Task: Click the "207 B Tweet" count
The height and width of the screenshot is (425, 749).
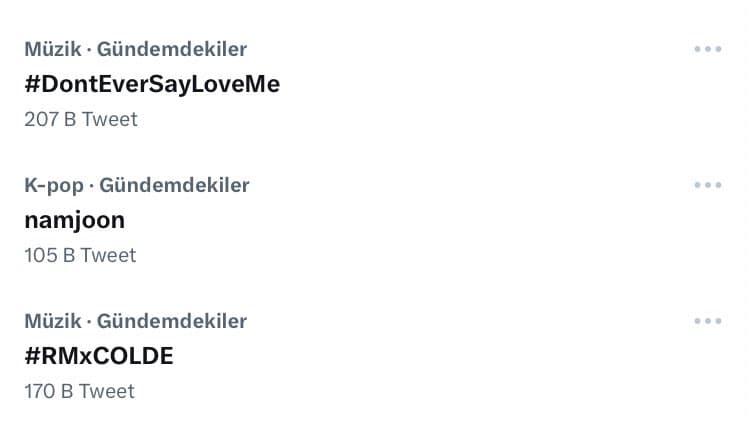Action: pos(81,119)
